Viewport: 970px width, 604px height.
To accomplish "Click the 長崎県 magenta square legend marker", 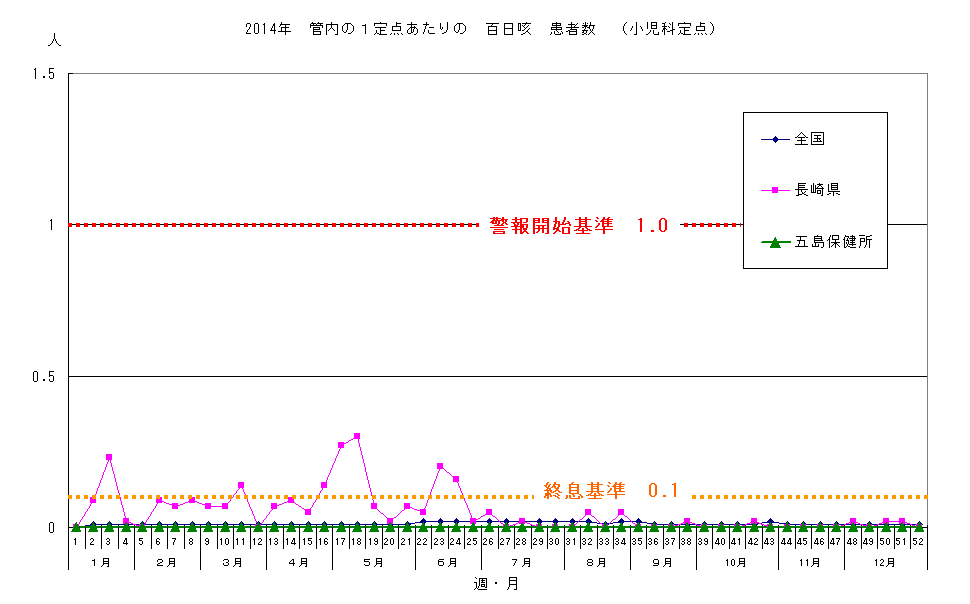I will pyautogui.click(x=775, y=190).
